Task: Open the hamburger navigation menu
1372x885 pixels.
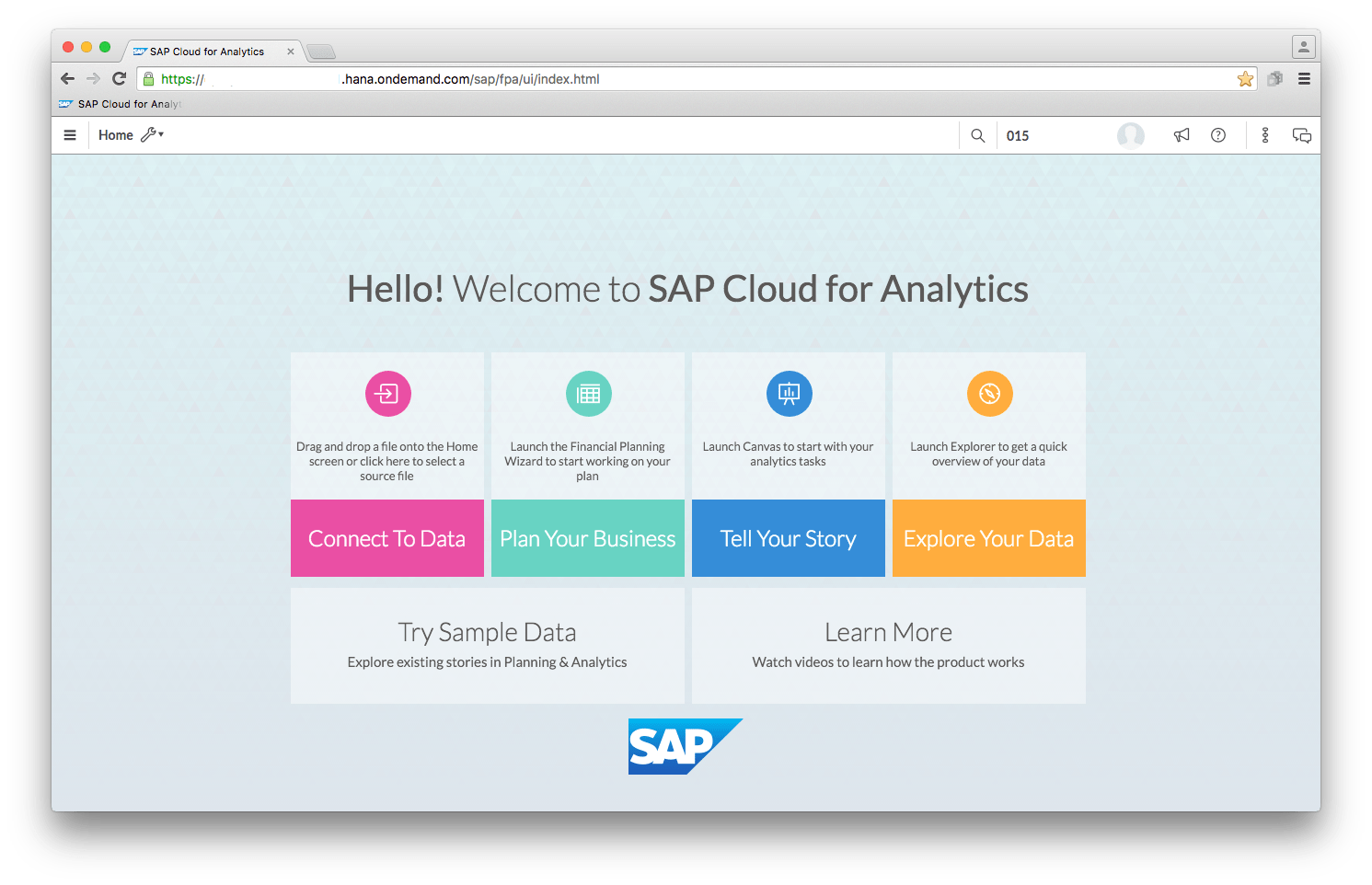Action: click(70, 134)
